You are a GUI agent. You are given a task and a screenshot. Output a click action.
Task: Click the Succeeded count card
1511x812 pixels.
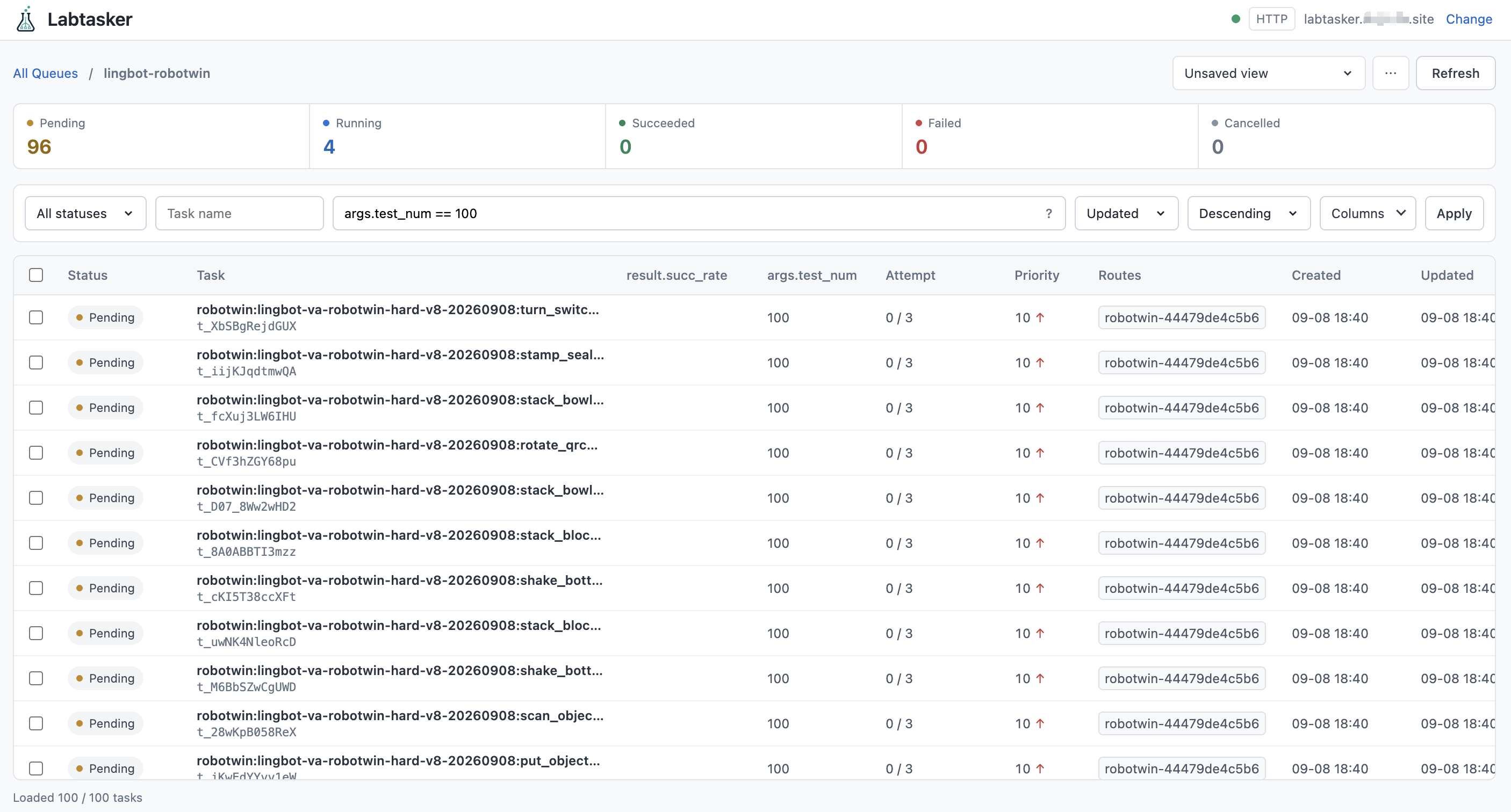tap(754, 136)
